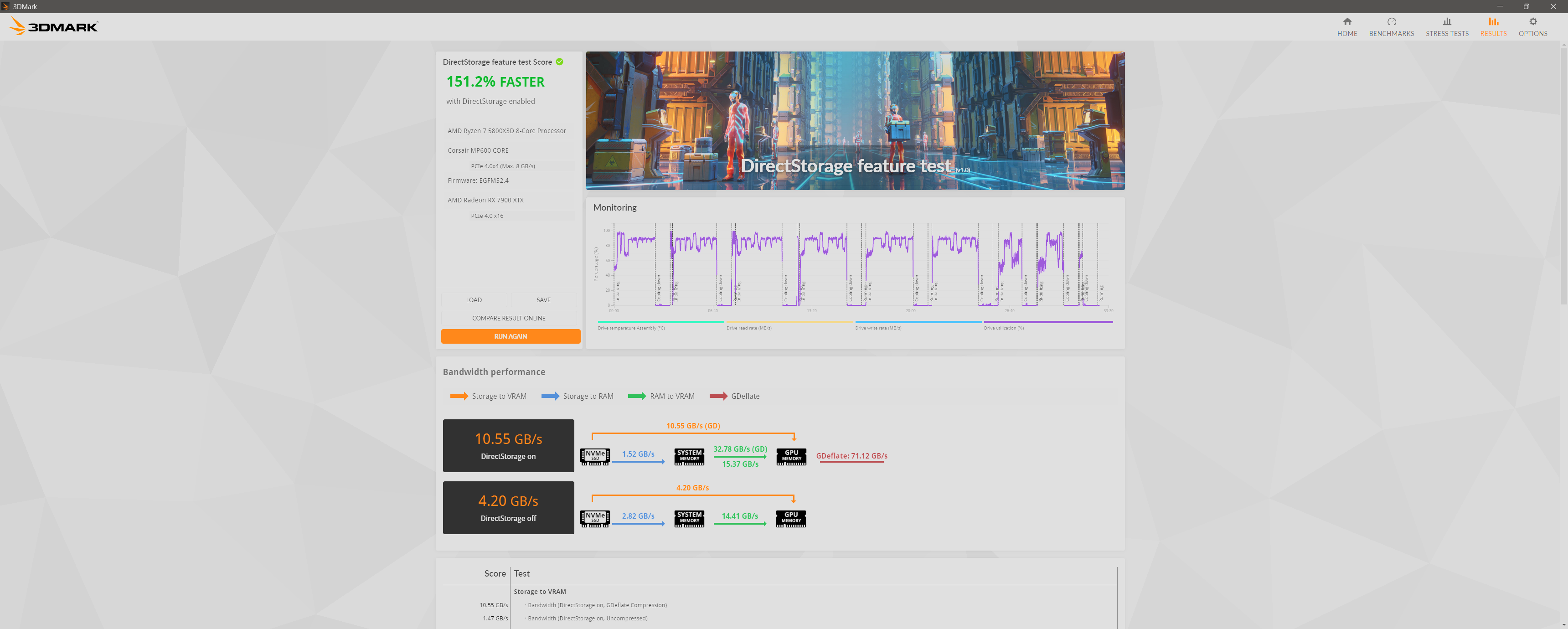The height and width of the screenshot is (629, 1568).
Task: Click the 'Corsair MP600 CORE' drive entry
Action: tap(478, 150)
